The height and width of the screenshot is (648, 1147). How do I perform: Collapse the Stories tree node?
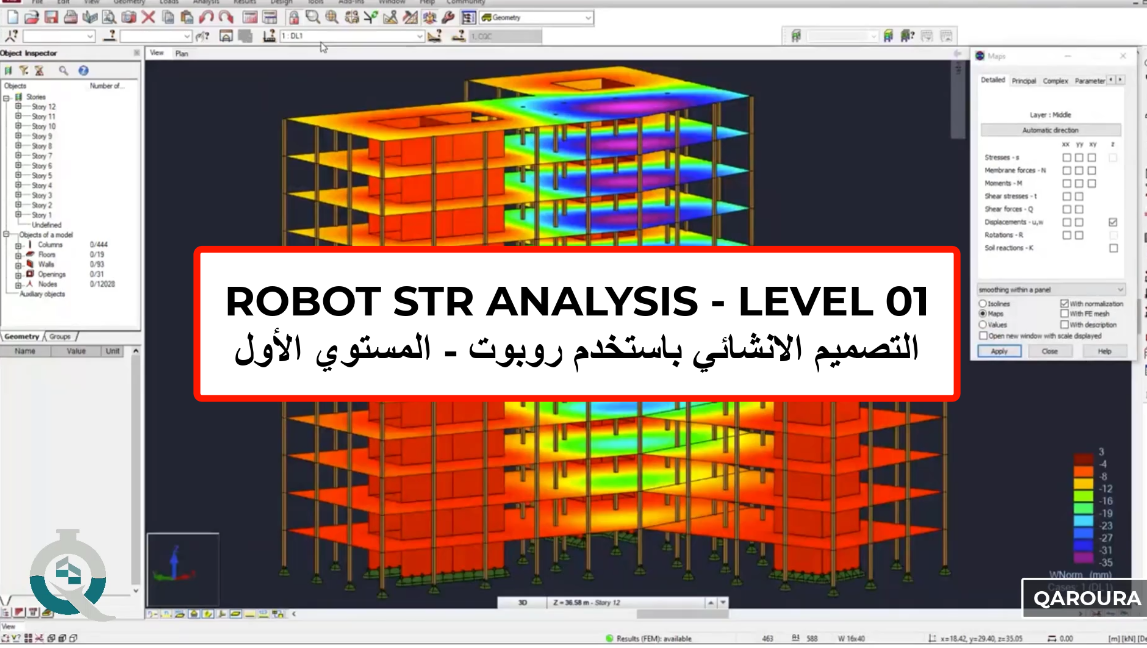coord(7,97)
